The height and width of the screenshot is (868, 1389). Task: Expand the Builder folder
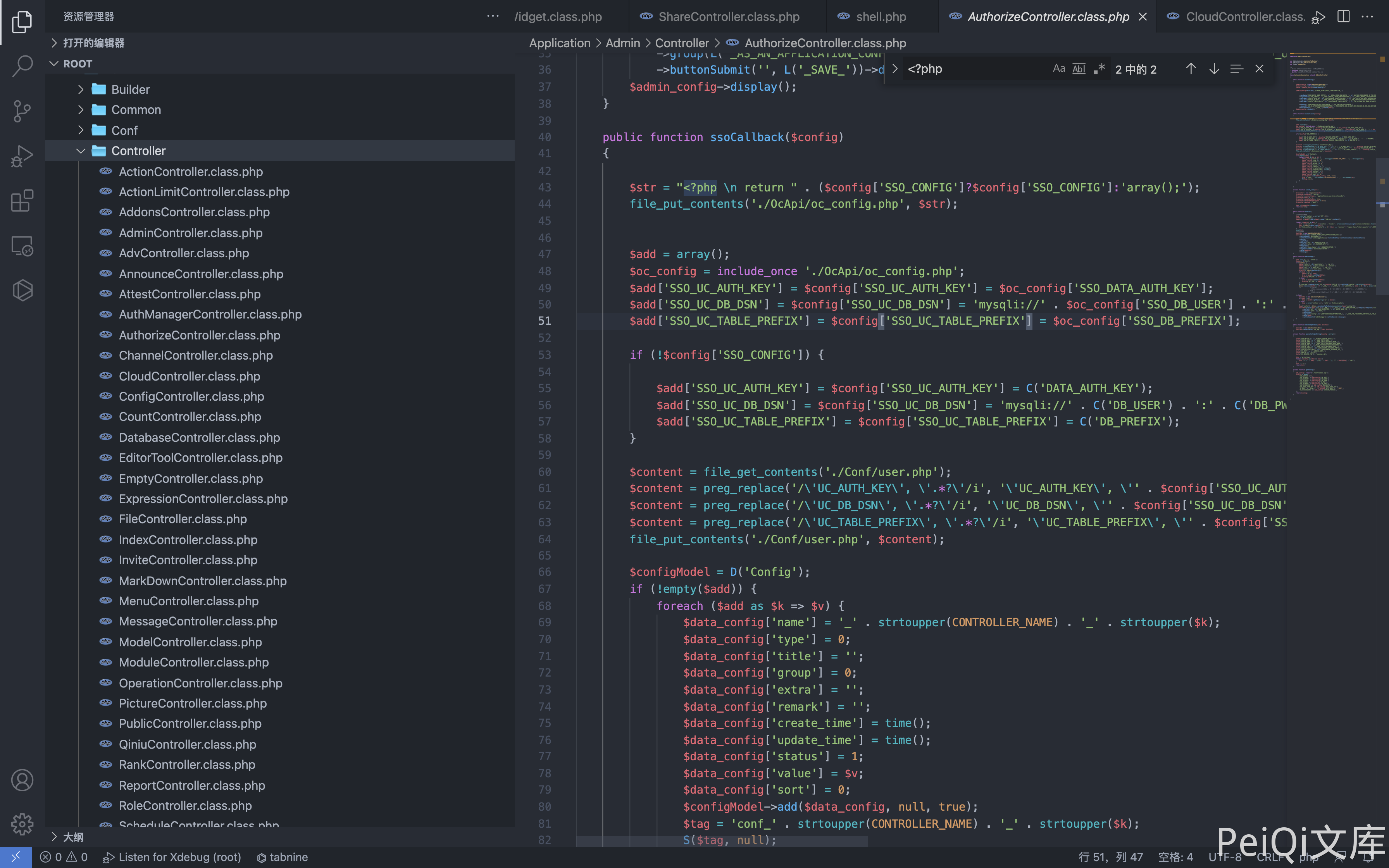[130, 90]
